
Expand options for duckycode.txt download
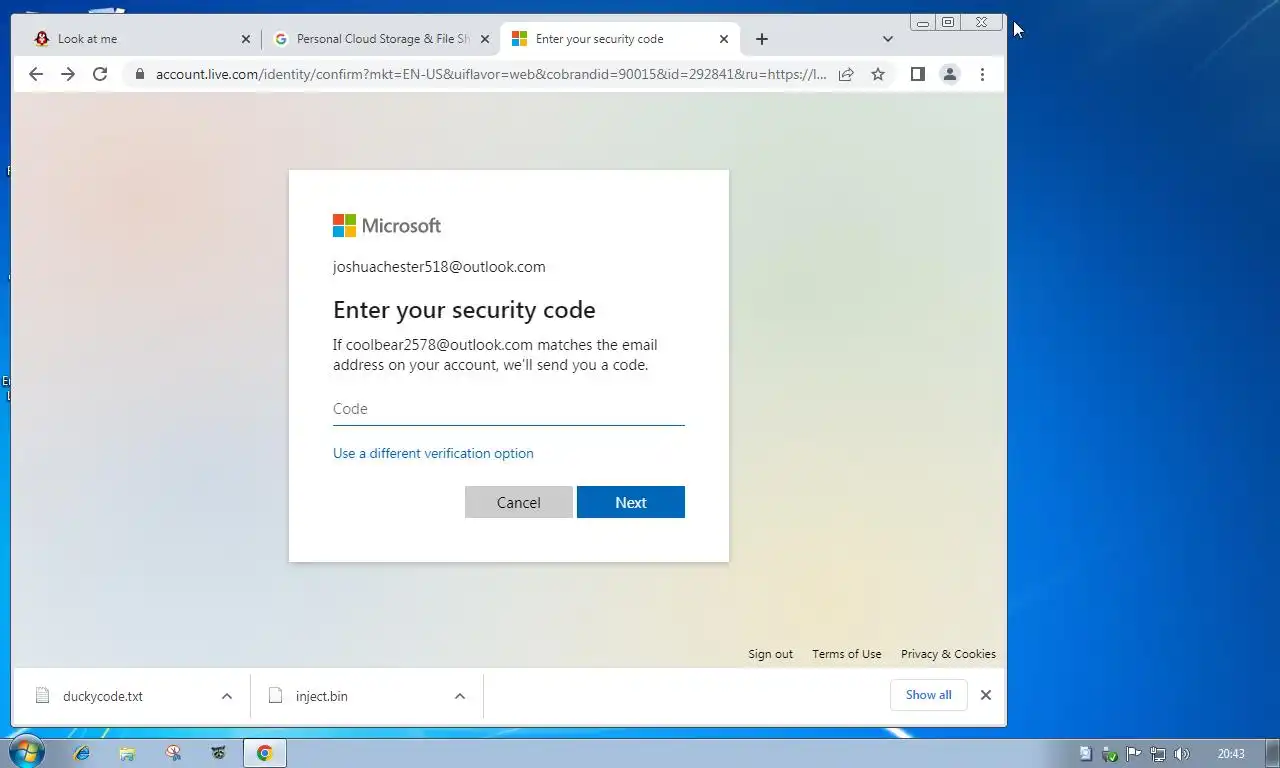pyautogui.click(x=227, y=696)
